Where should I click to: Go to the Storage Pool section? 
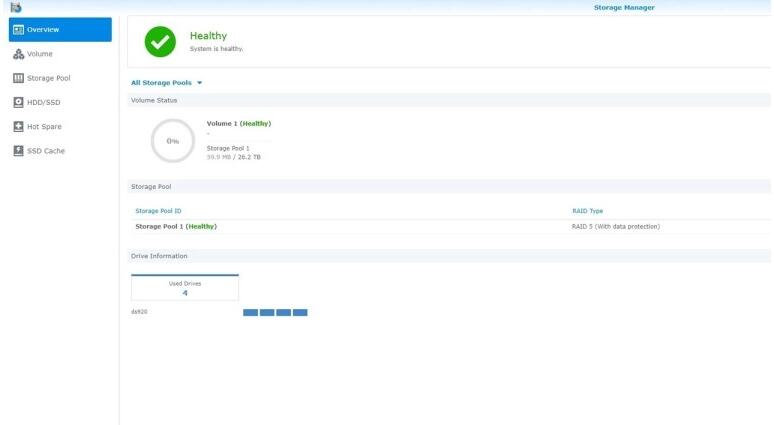[48, 78]
